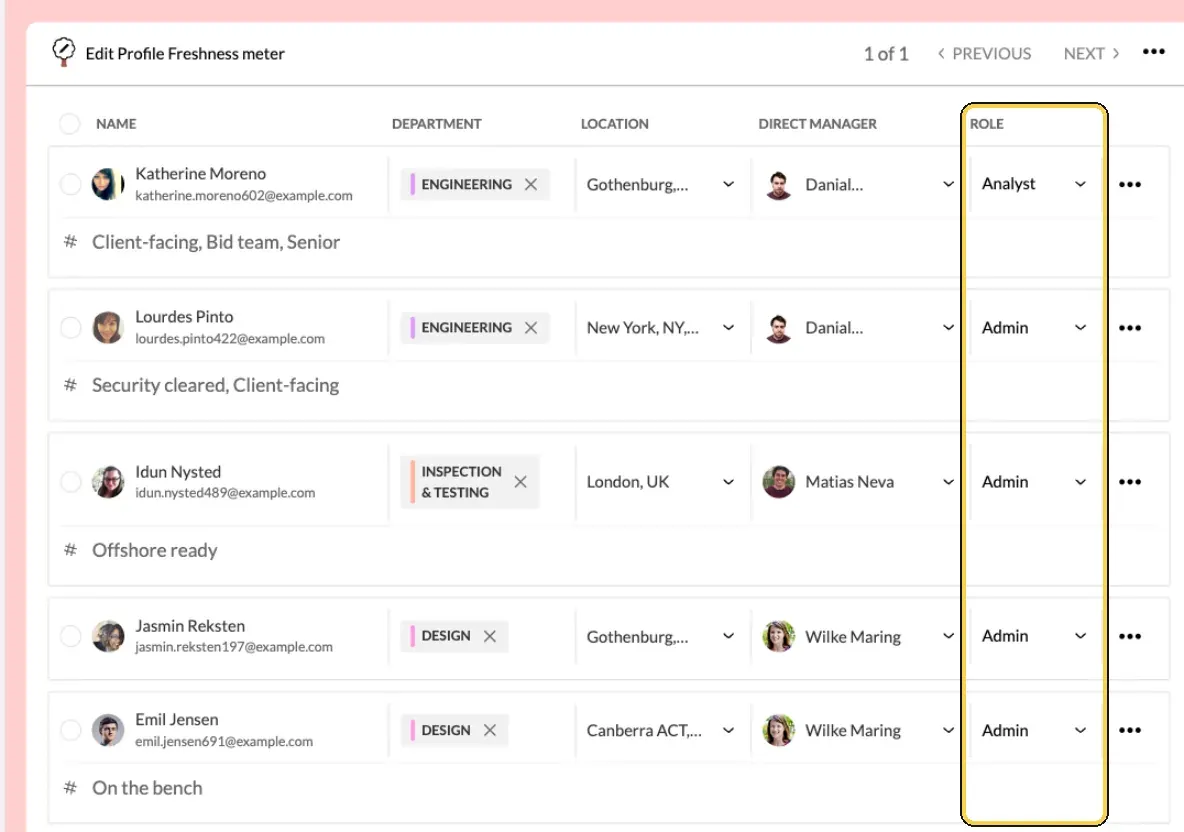Edit tags field 'Offshore ready'
The width and height of the screenshot is (1184, 832).
click(x=155, y=550)
